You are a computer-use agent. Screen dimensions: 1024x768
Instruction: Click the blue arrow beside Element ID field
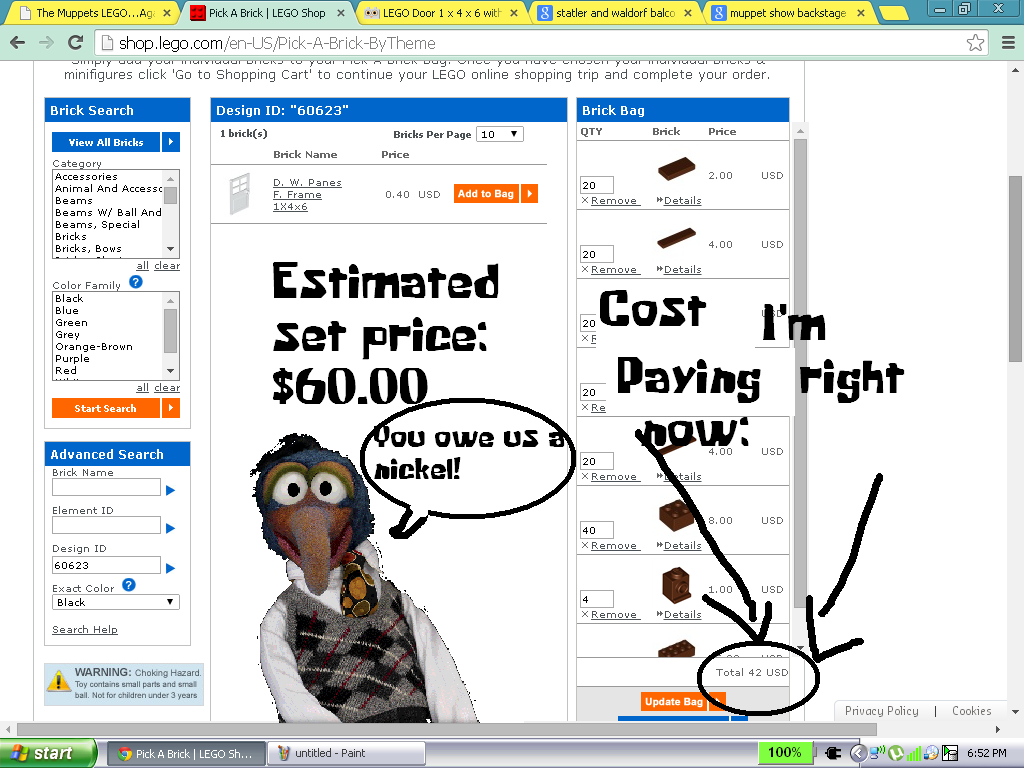(170, 528)
